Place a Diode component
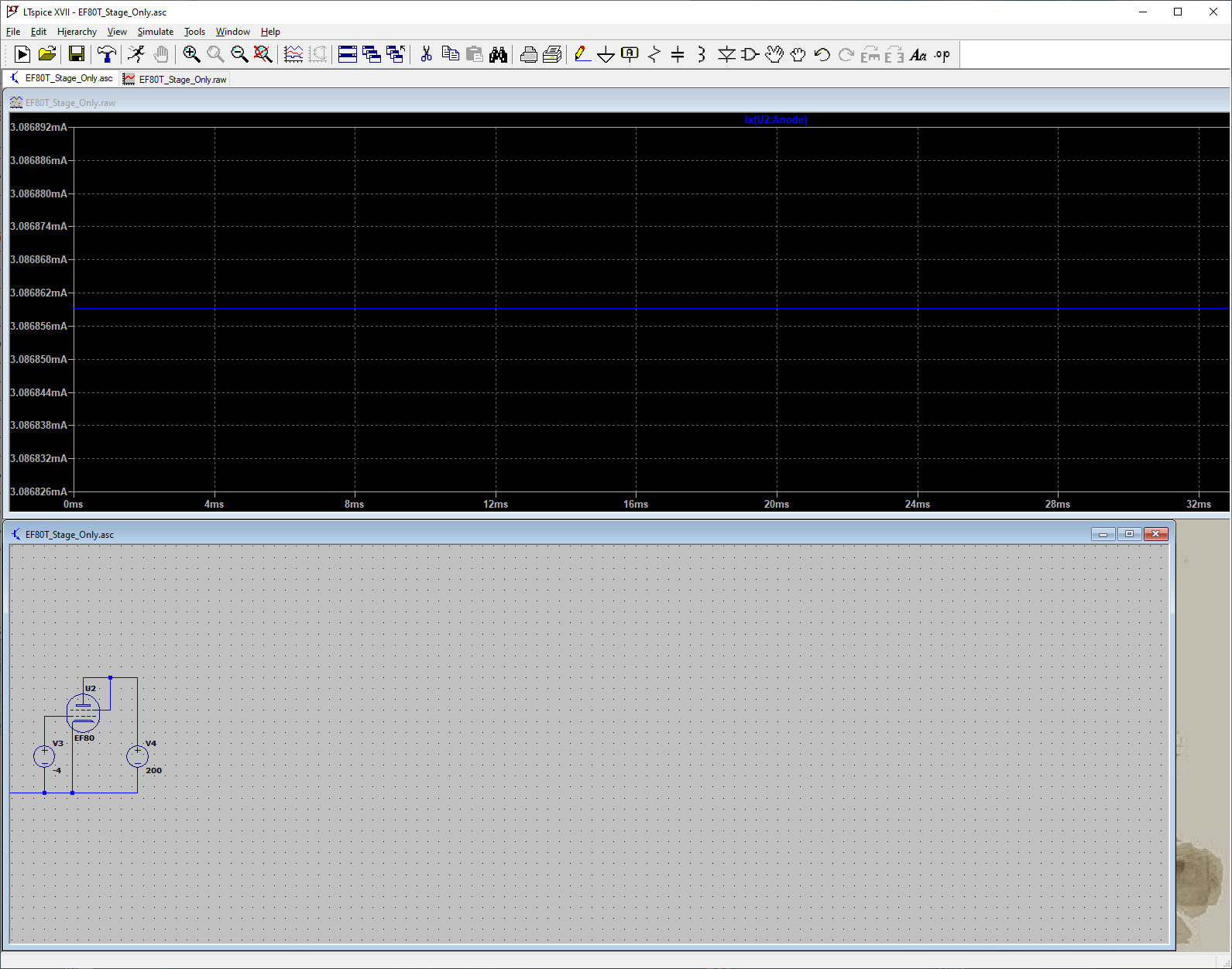 (x=726, y=54)
